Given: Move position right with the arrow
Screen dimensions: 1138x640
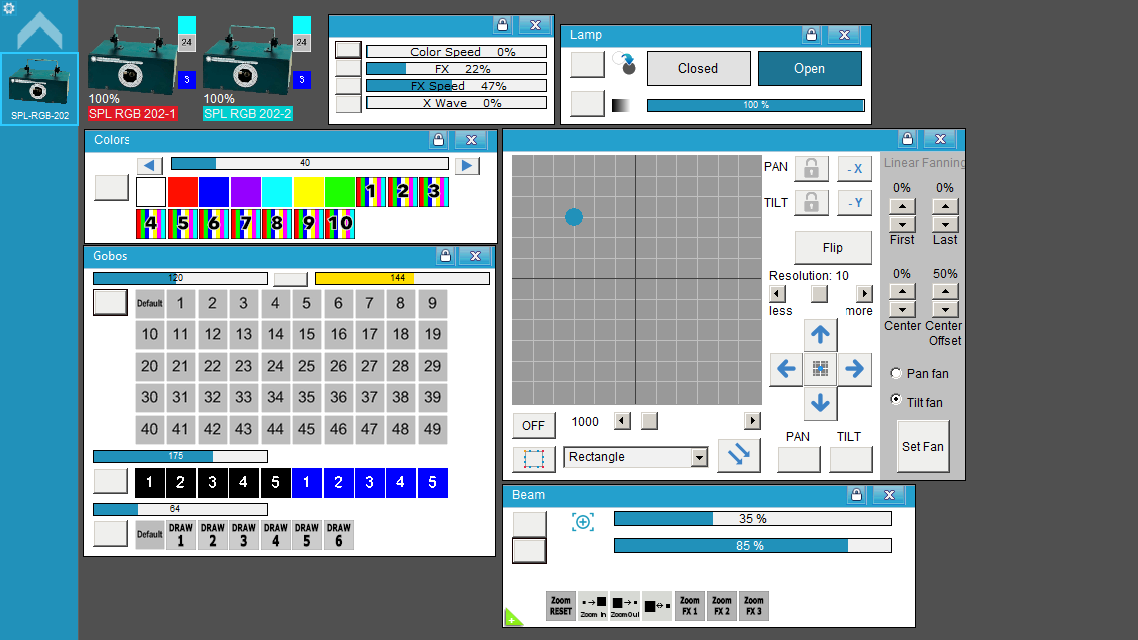Looking at the screenshot, I should pos(854,369).
